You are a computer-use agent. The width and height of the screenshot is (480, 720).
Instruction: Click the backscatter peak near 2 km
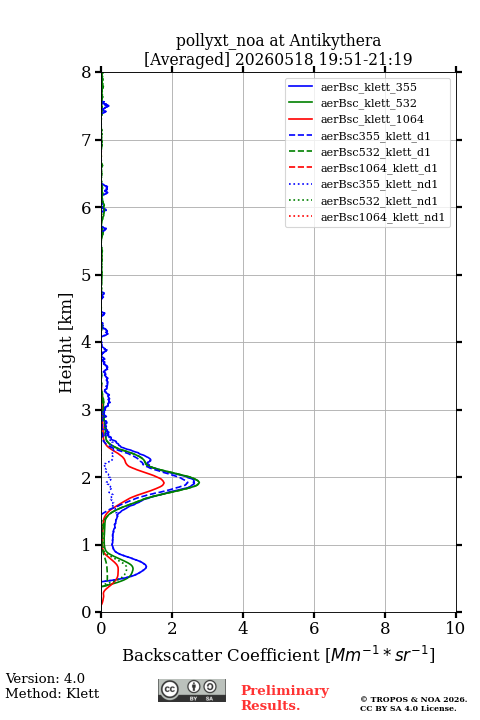coord(198,482)
